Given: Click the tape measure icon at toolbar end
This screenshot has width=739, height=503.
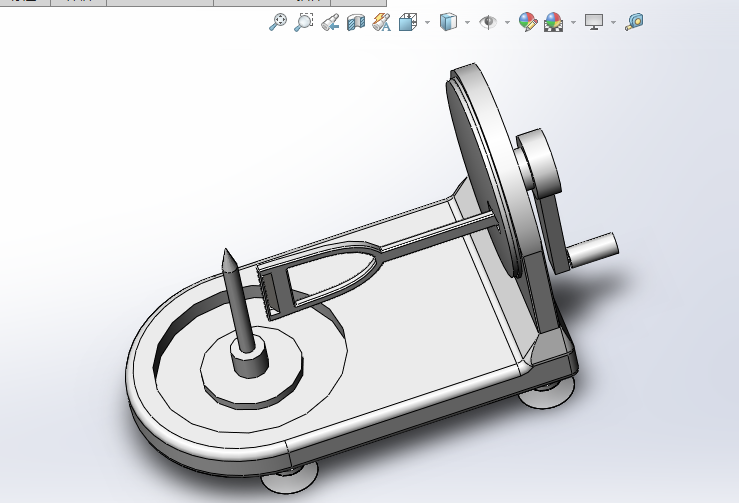Looking at the screenshot, I should [634, 21].
